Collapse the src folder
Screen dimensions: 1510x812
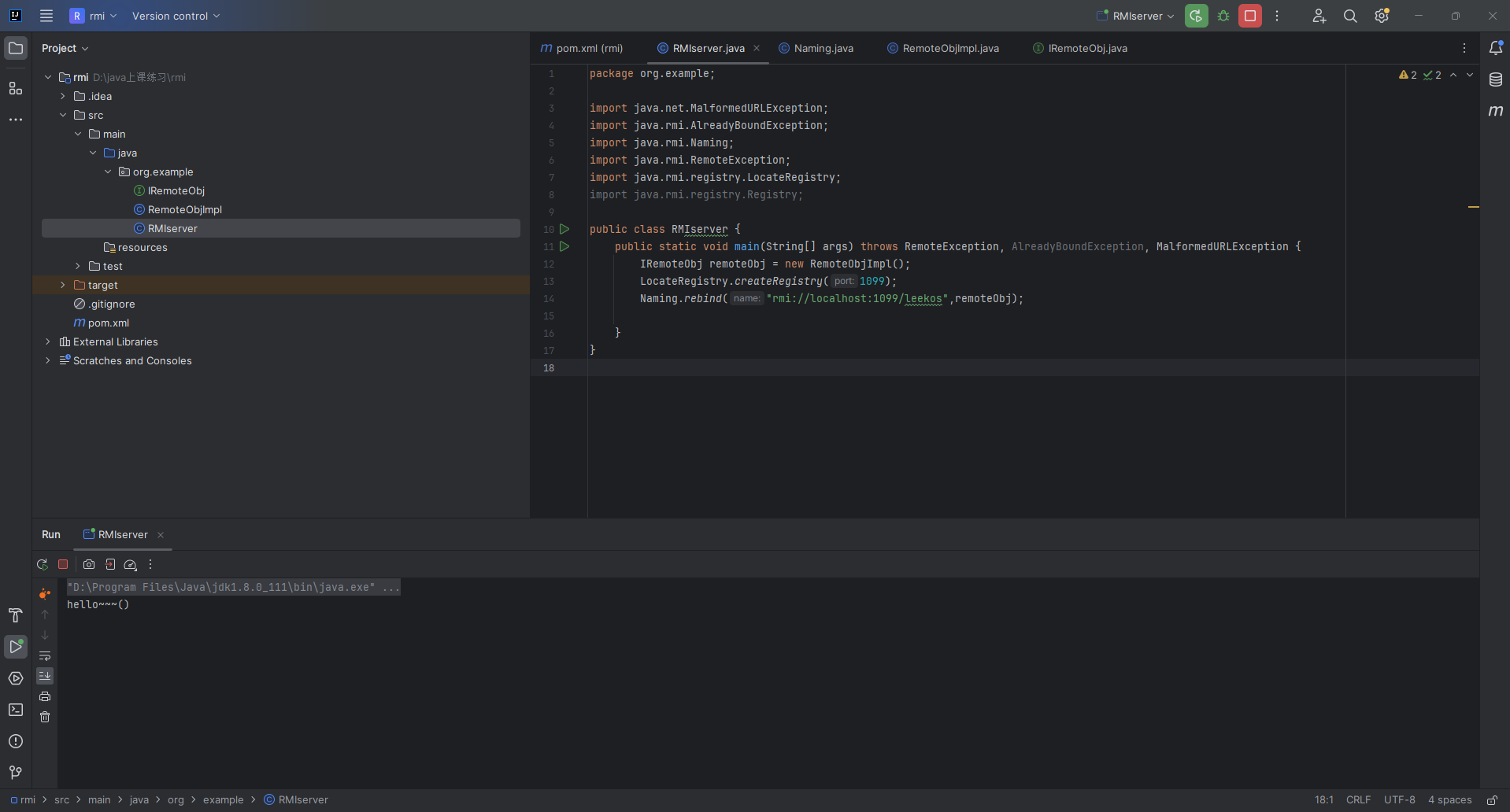(x=63, y=115)
